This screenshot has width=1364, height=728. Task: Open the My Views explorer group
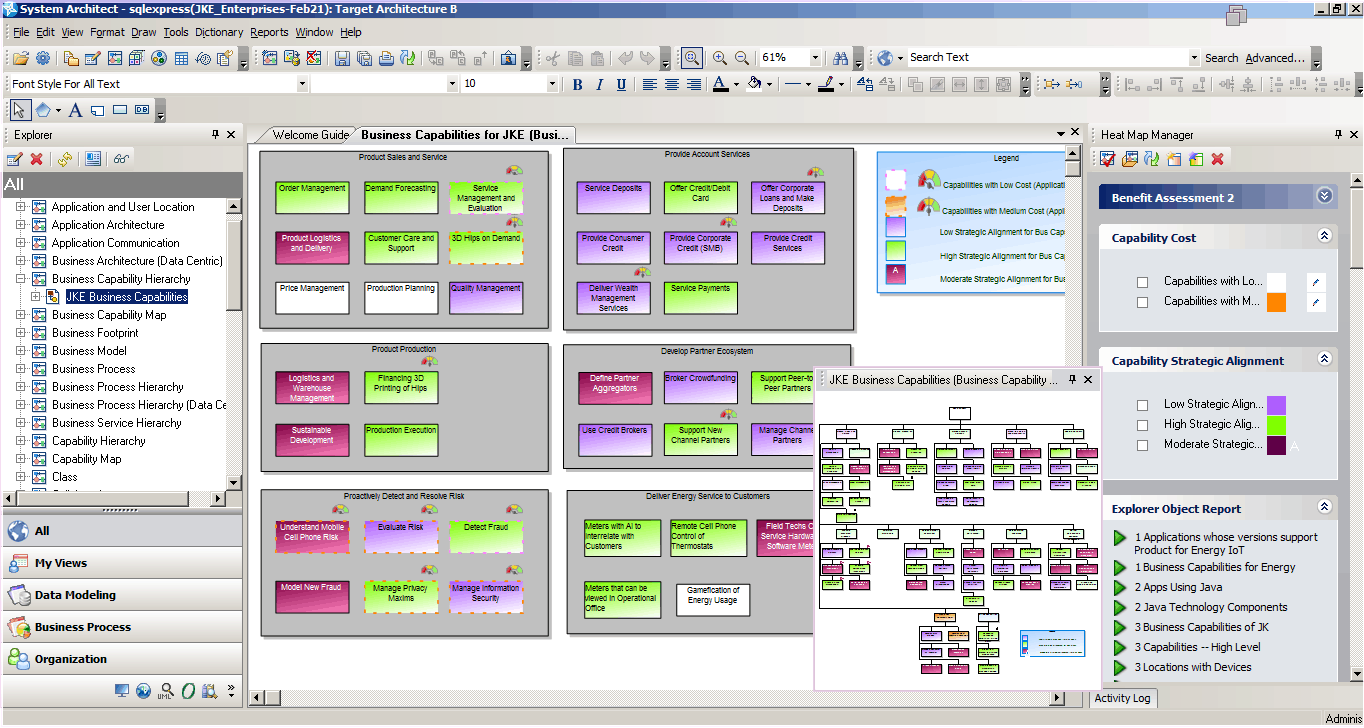(x=122, y=563)
